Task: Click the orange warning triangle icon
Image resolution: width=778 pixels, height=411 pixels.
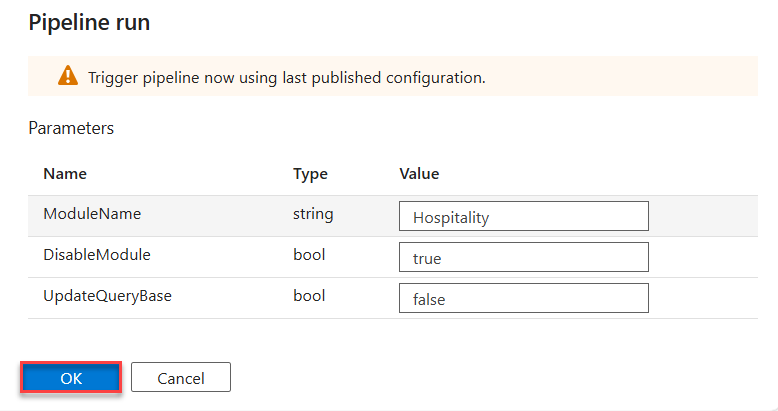Action: click(67, 76)
